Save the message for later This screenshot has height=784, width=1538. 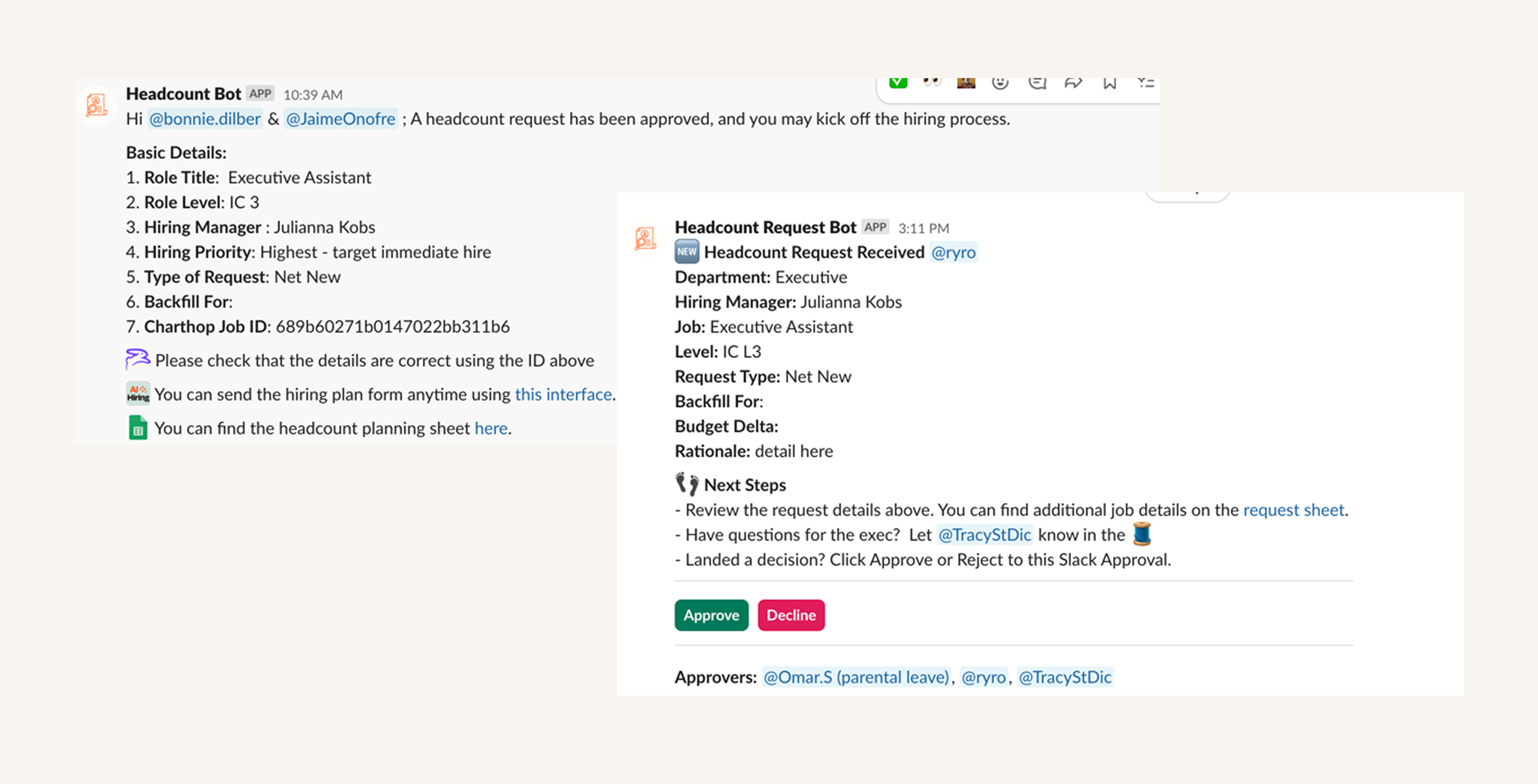(1109, 82)
